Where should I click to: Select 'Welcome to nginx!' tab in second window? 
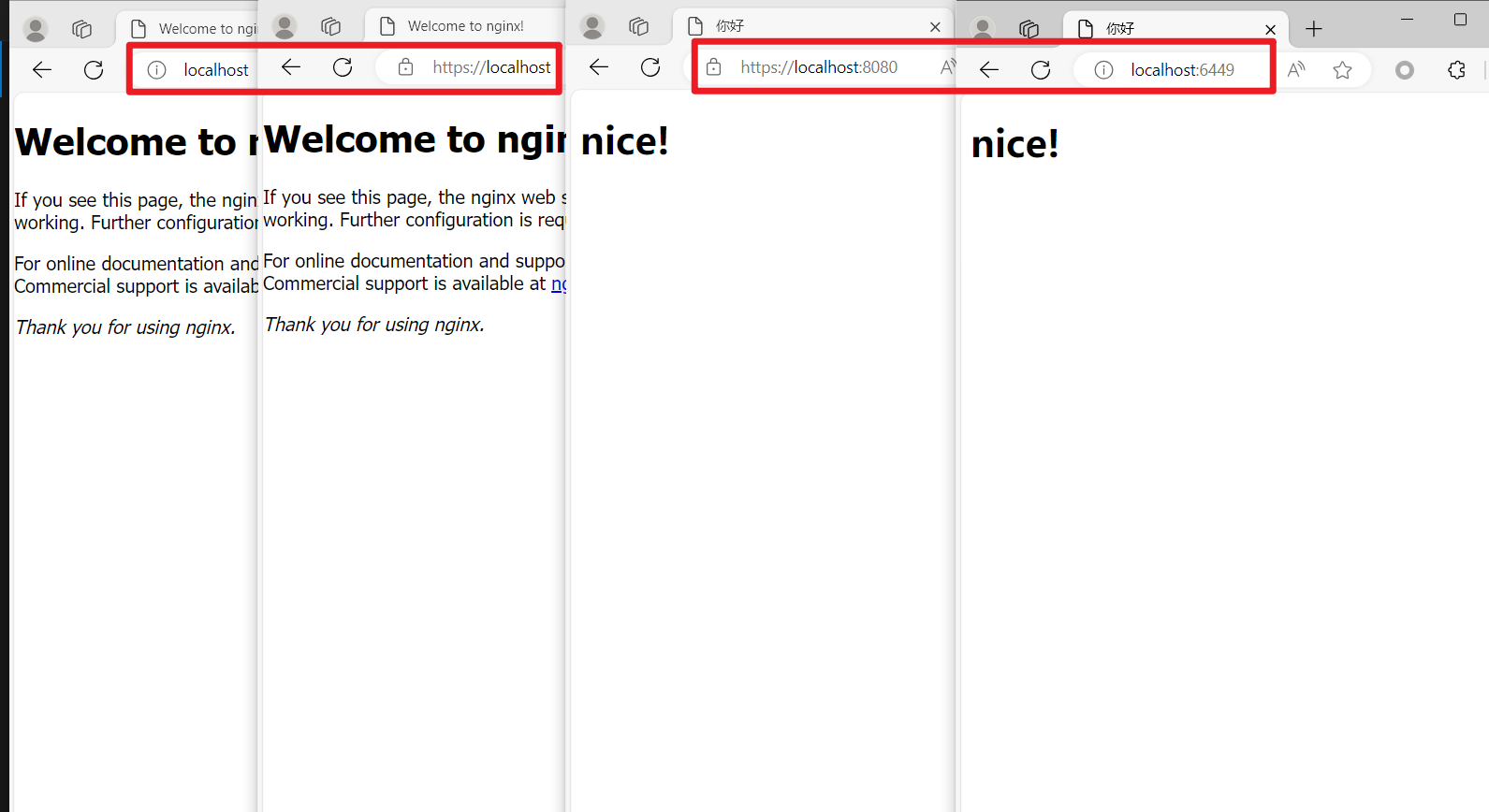[465, 26]
